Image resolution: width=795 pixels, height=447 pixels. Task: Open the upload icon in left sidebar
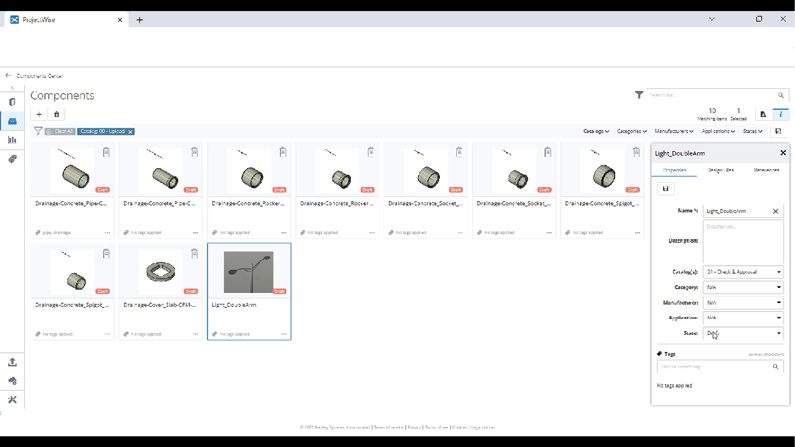tap(12, 362)
